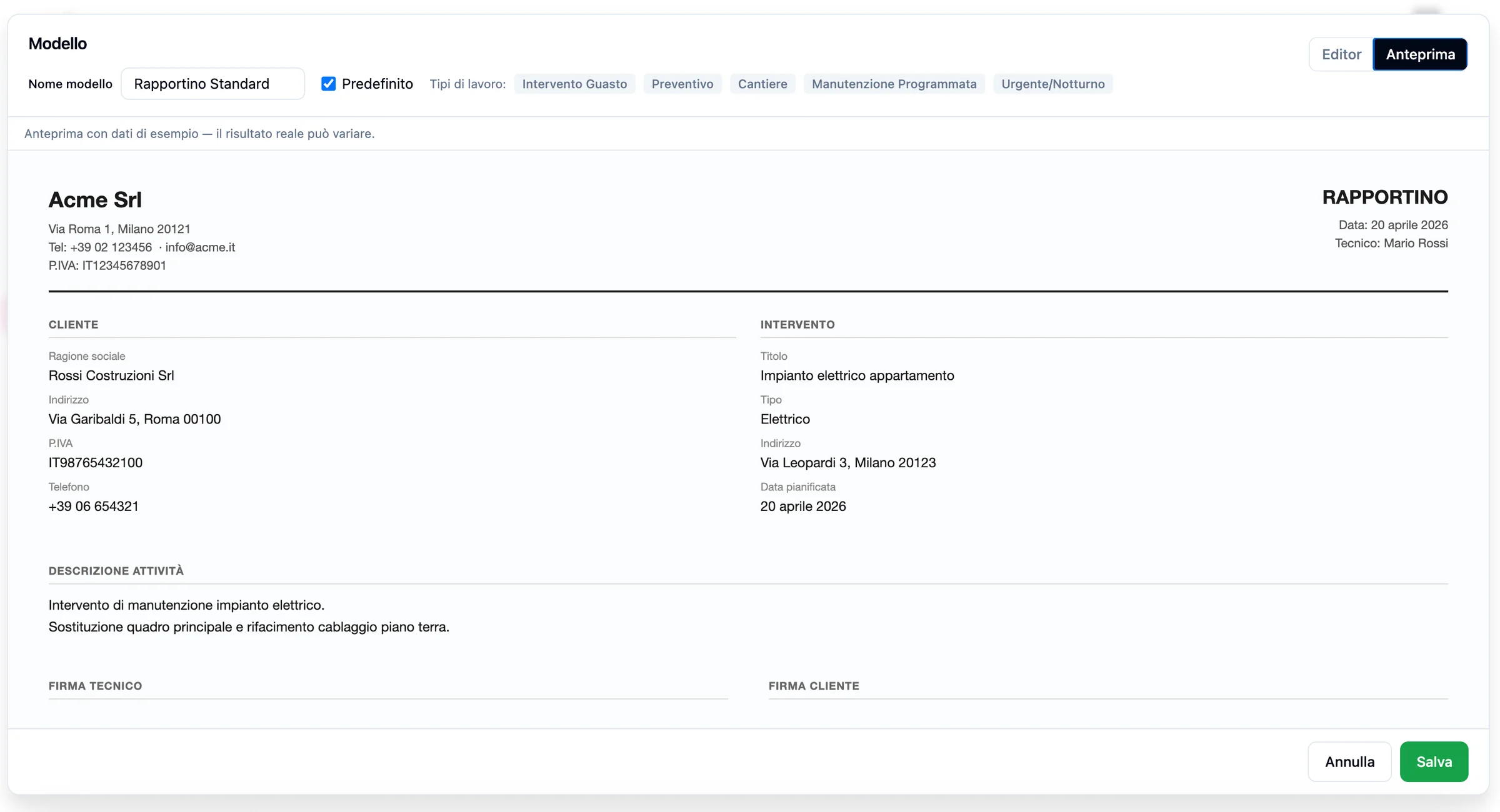Toggle the Predefinito checkbox
The height and width of the screenshot is (812, 1500).
point(328,84)
